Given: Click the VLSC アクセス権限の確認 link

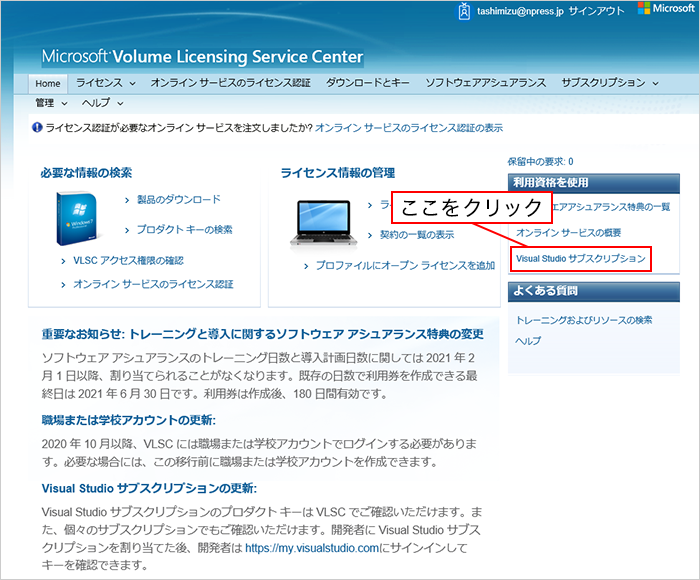Looking at the screenshot, I should (x=128, y=261).
